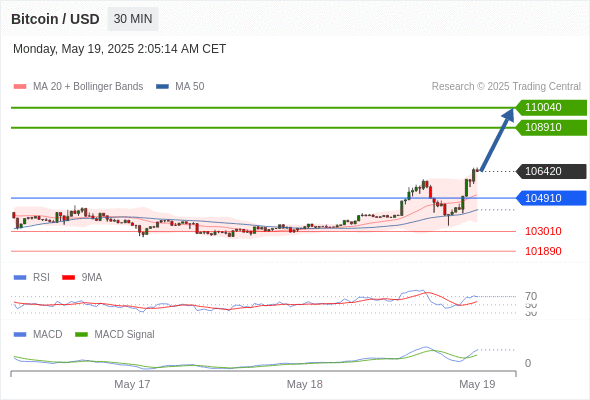Click the 103010 red support label
Viewport: 590px width, 400px height.
point(543,231)
